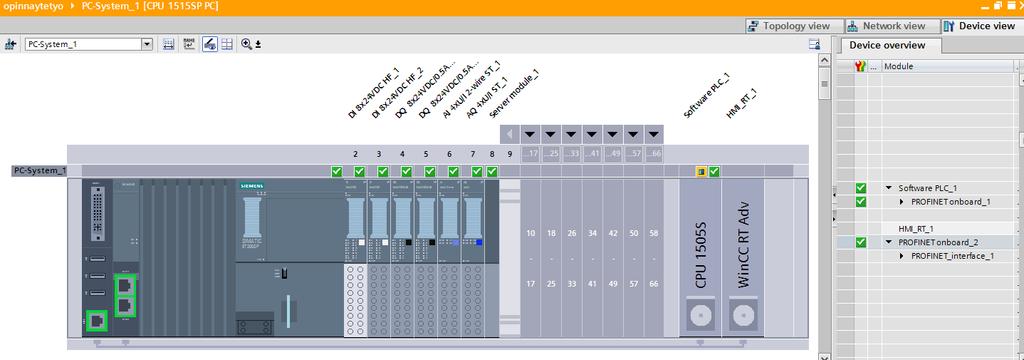Click empty slot range 10-17 column
Viewport: 1024px width, 360px height.
[530, 257]
